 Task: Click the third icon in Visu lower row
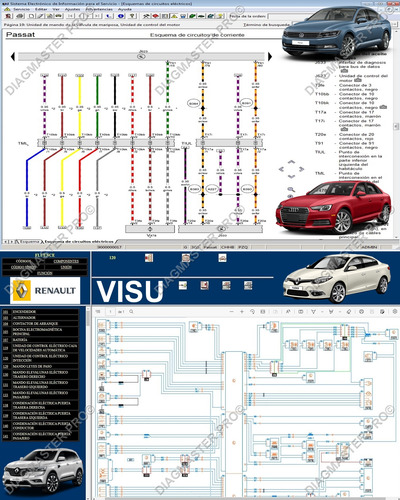[226, 285]
